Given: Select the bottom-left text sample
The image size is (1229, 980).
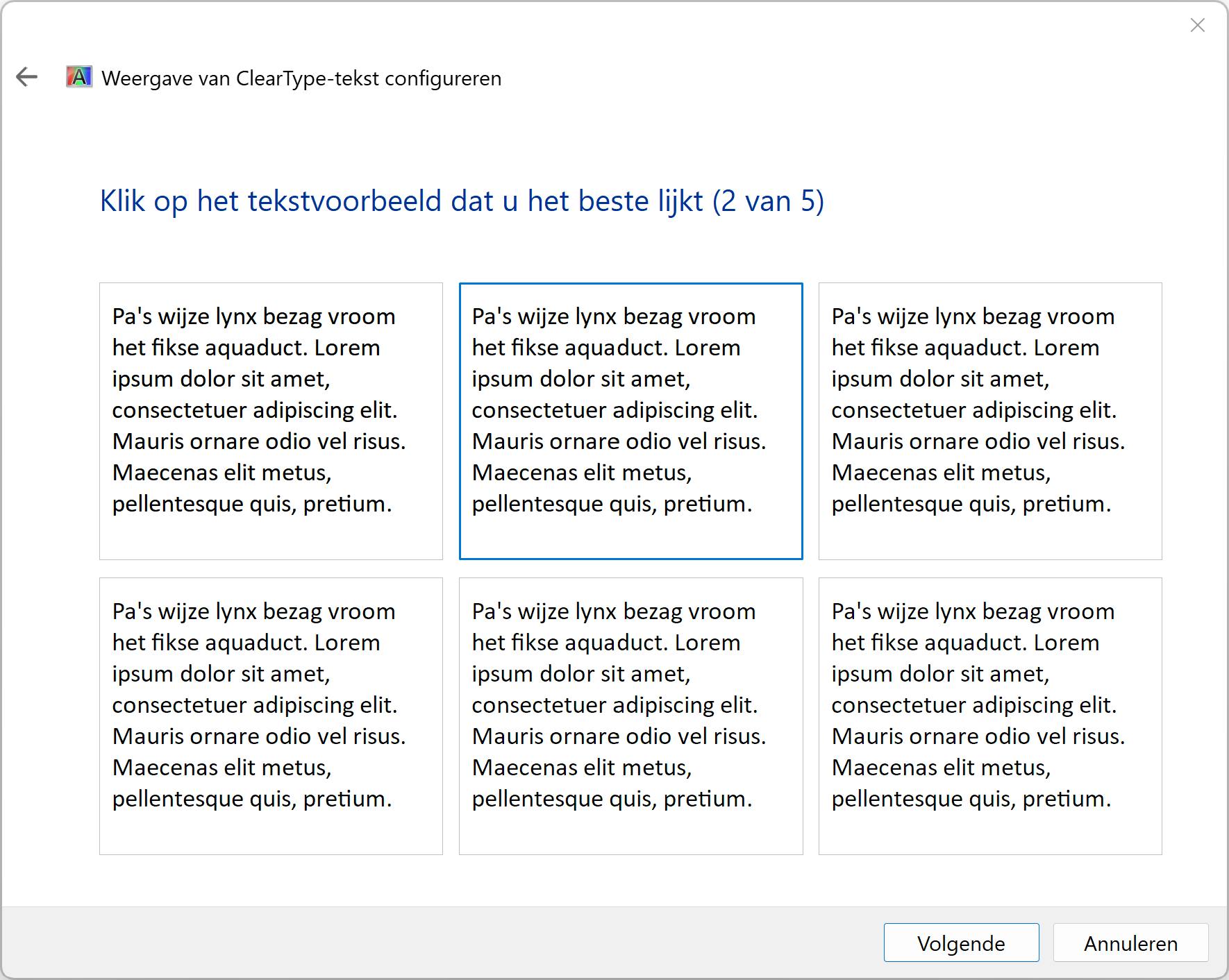Looking at the screenshot, I should point(271,716).
